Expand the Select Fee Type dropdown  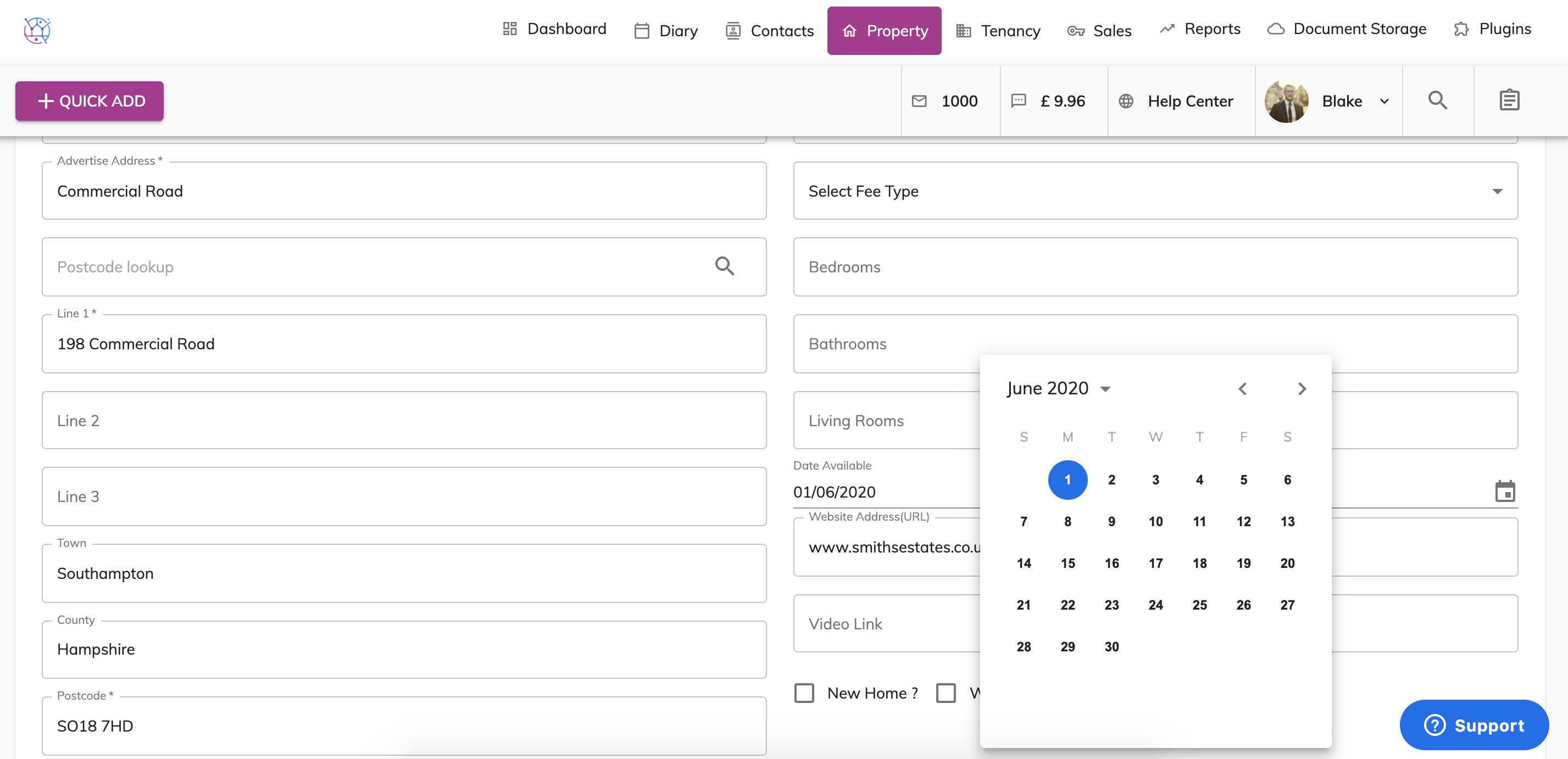[1155, 191]
